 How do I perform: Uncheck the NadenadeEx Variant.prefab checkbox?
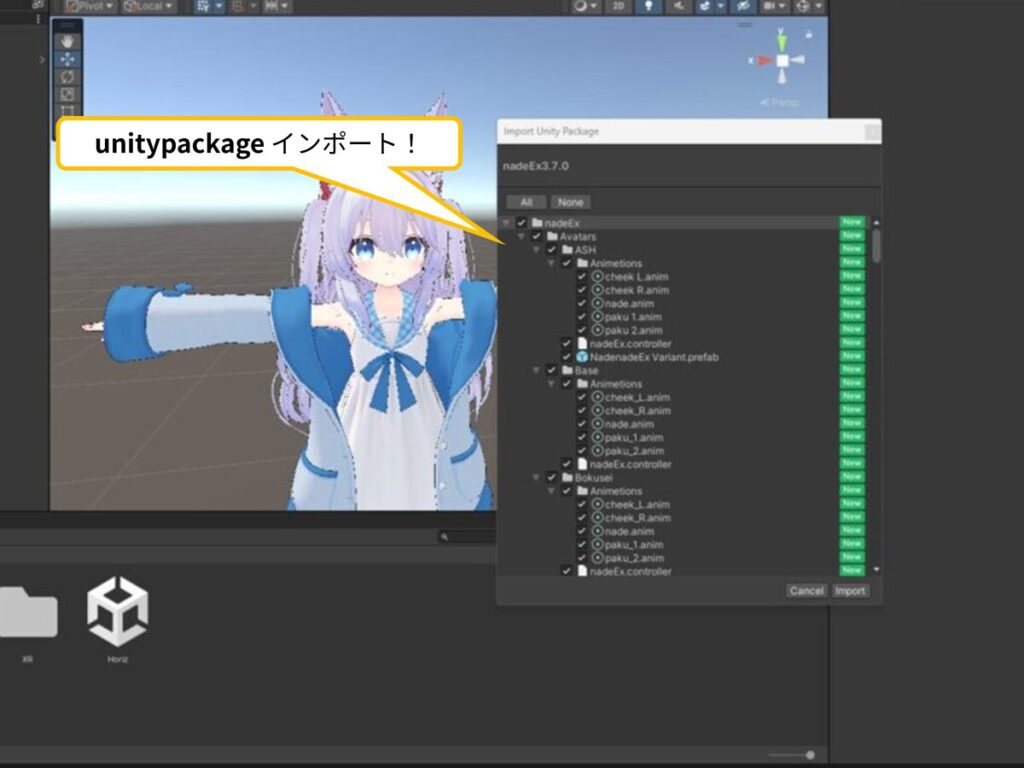567,357
